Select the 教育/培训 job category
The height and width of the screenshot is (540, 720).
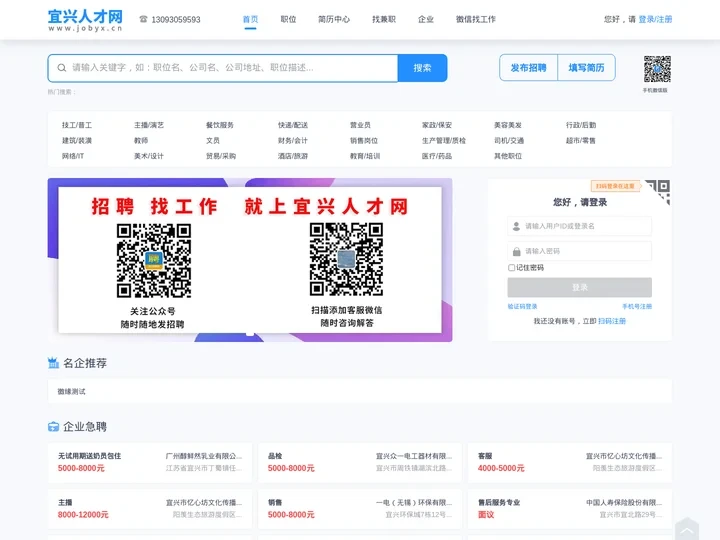click(x=365, y=156)
